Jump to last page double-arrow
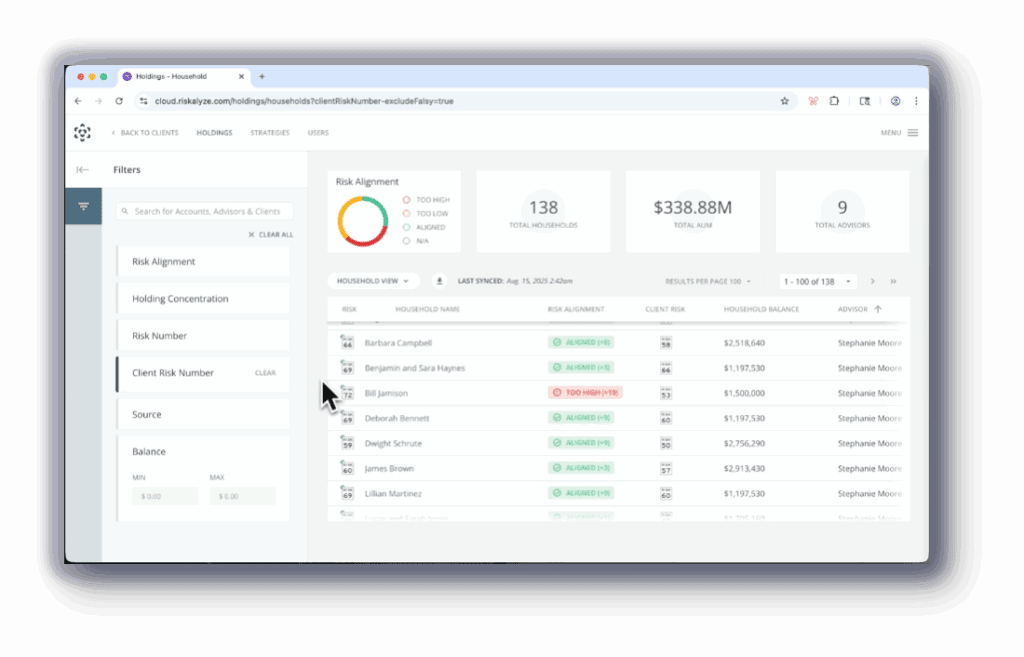Viewport: 1024px width, 657px height. click(893, 281)
